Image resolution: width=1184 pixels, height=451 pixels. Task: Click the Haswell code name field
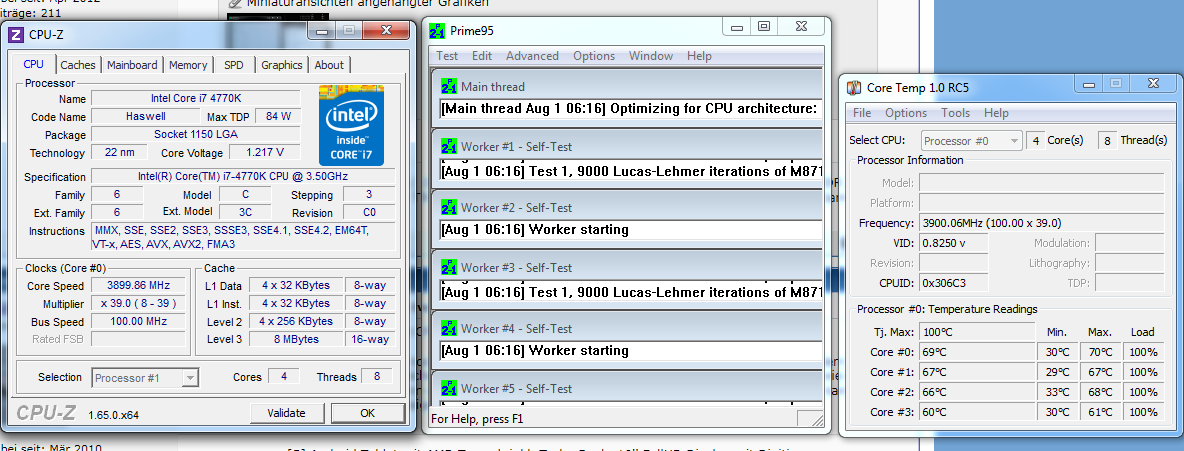(x=146, y=116)
